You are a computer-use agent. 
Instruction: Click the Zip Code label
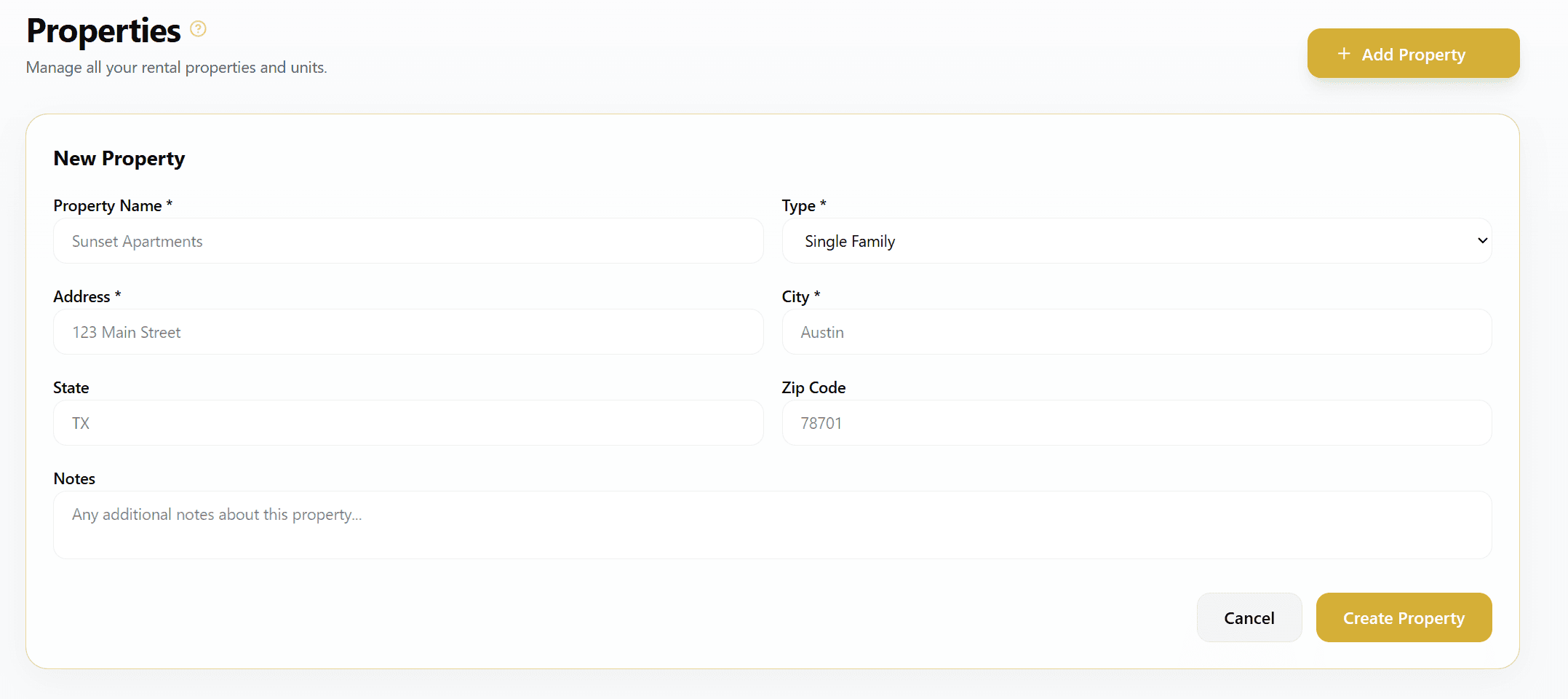pos(813,388)
